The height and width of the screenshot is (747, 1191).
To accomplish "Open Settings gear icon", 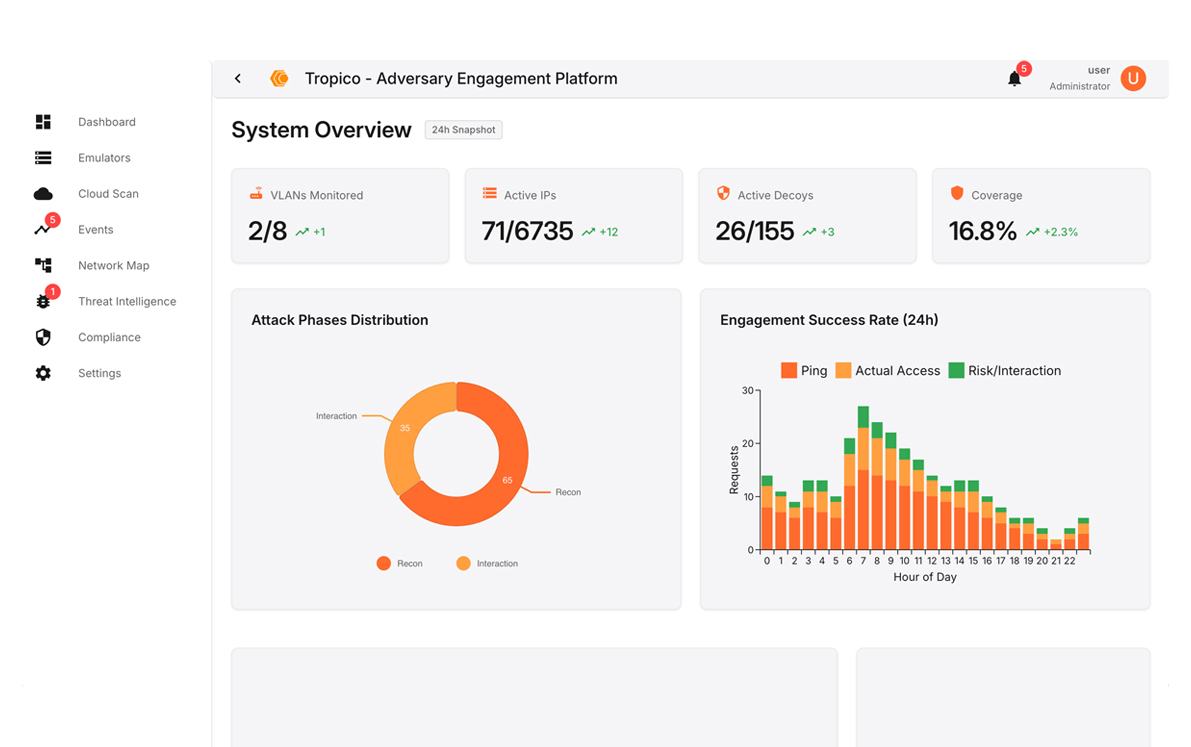I will 43,373.
